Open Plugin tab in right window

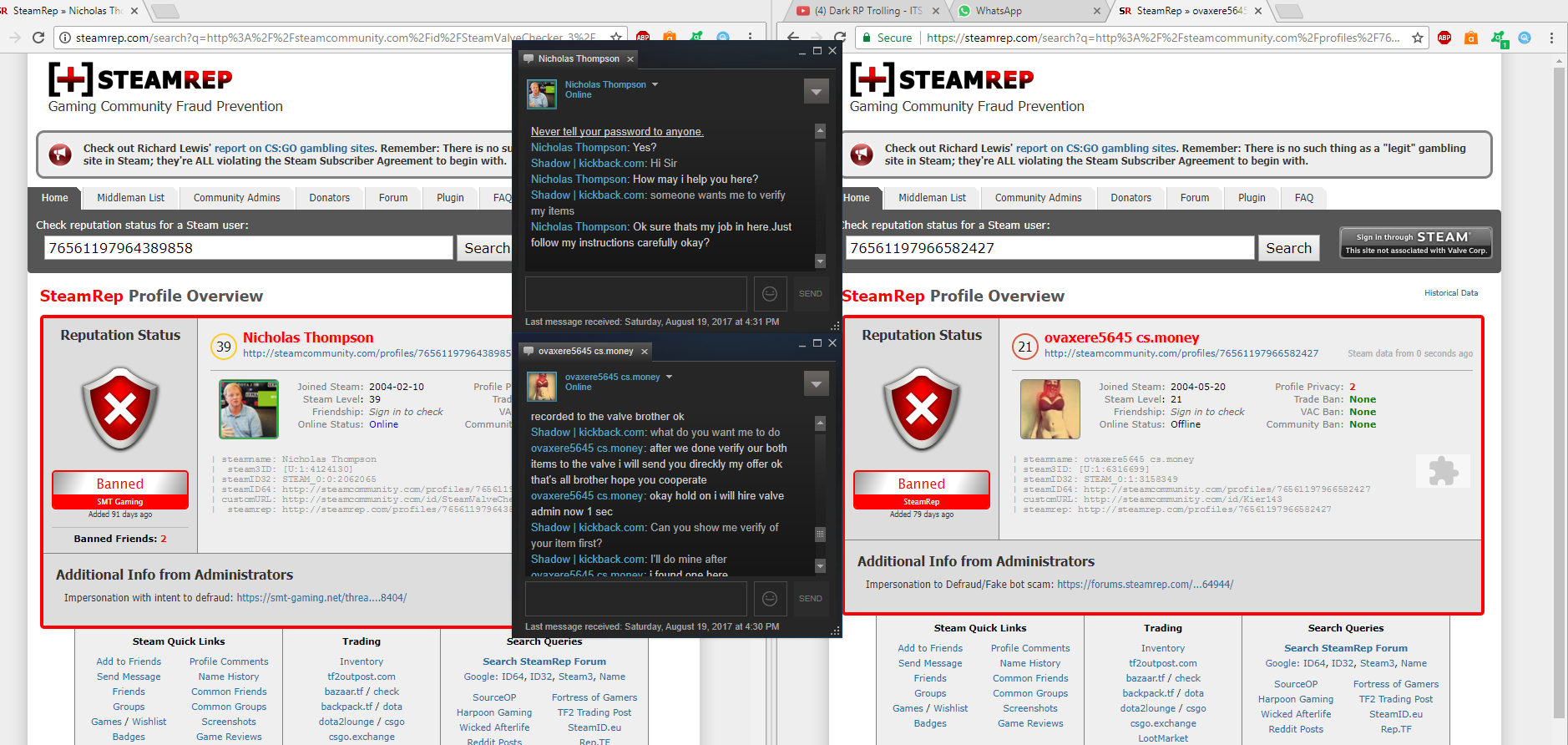[x=1252, y=198]
